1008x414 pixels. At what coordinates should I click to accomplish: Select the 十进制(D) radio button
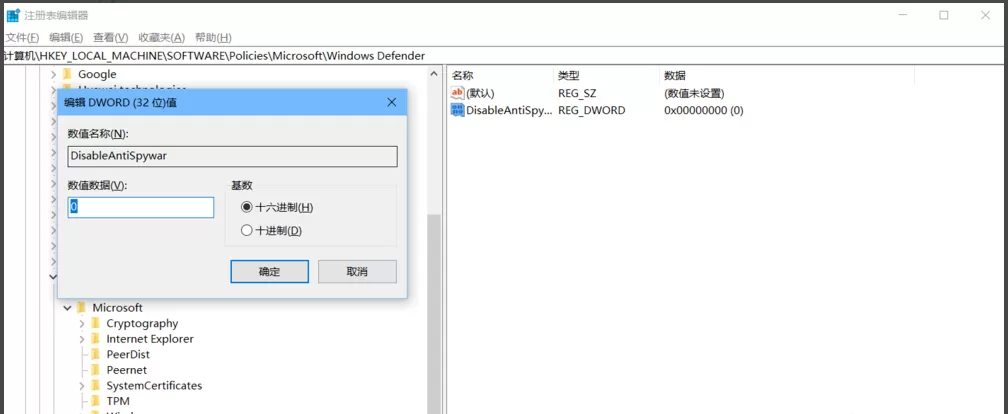247,231
